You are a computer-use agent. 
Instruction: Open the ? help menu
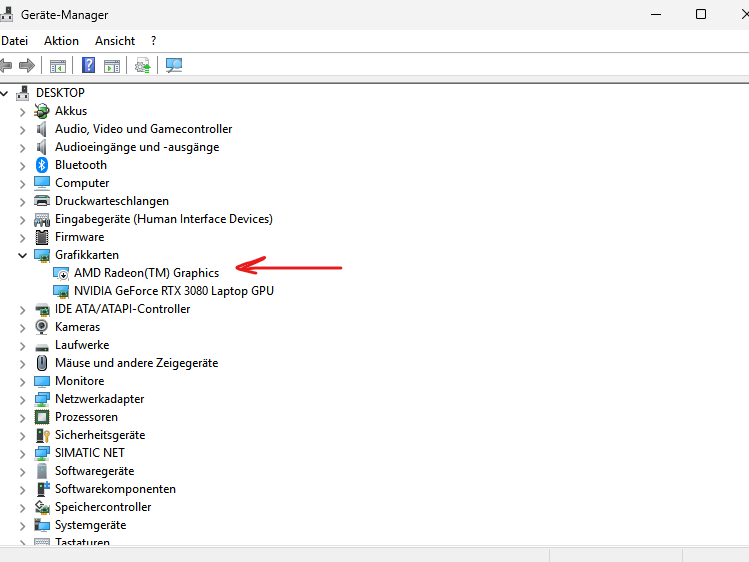153,41
